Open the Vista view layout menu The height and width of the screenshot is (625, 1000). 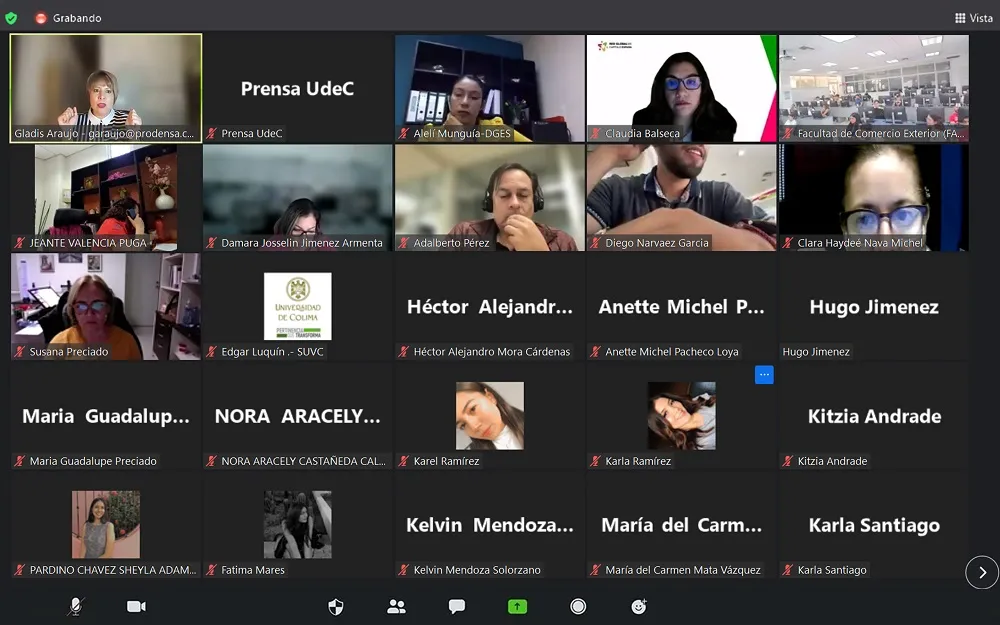pos(973,18)
